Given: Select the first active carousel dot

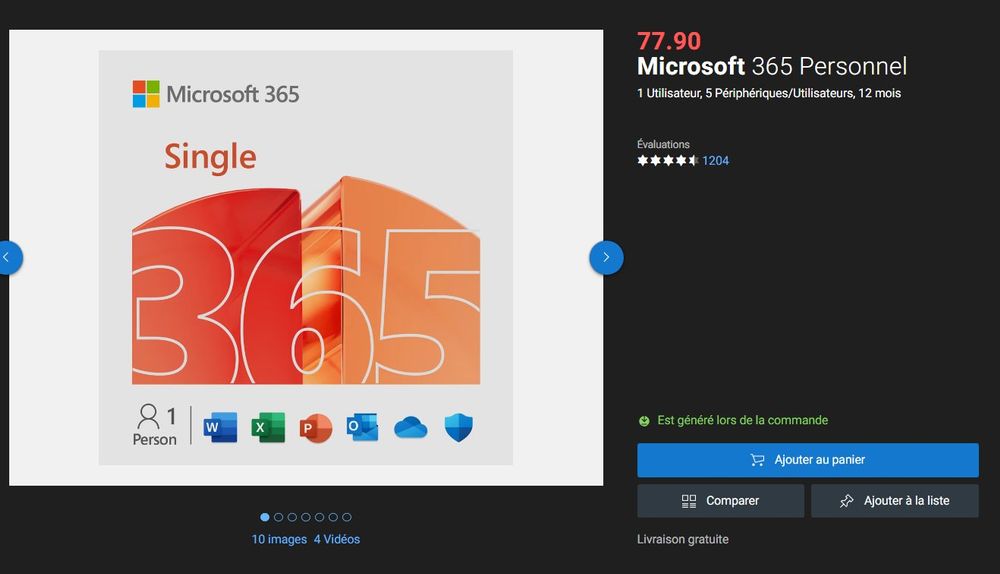Looking at the screenshot, I should 265,517.
